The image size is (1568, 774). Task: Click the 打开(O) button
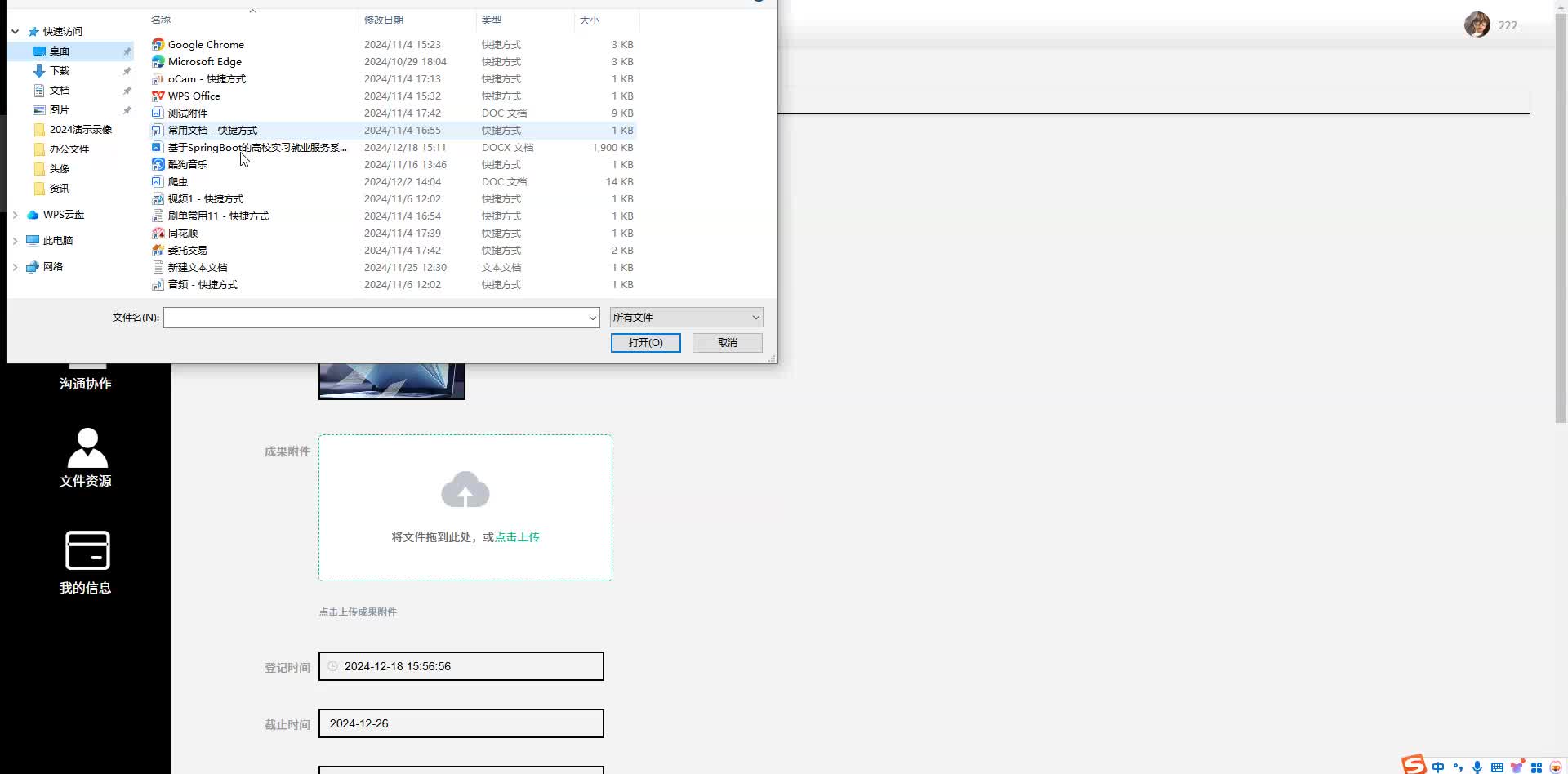tap(645, 343)
